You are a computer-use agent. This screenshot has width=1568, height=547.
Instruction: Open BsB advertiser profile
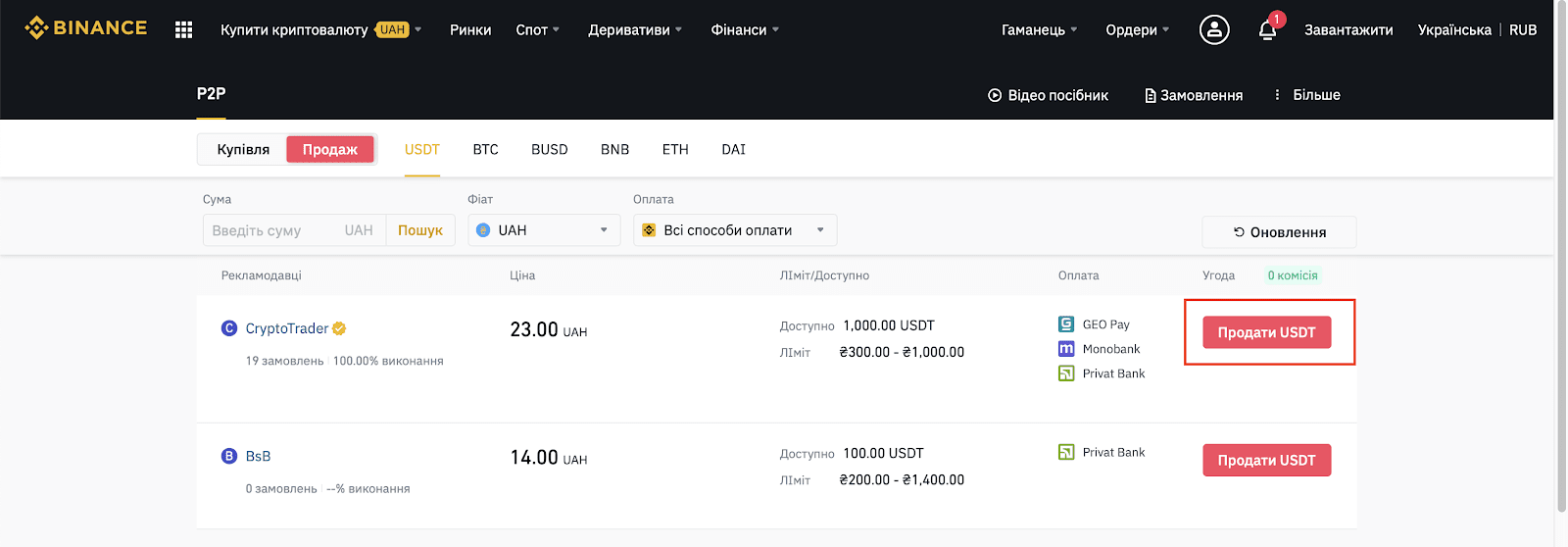[258, 456]
